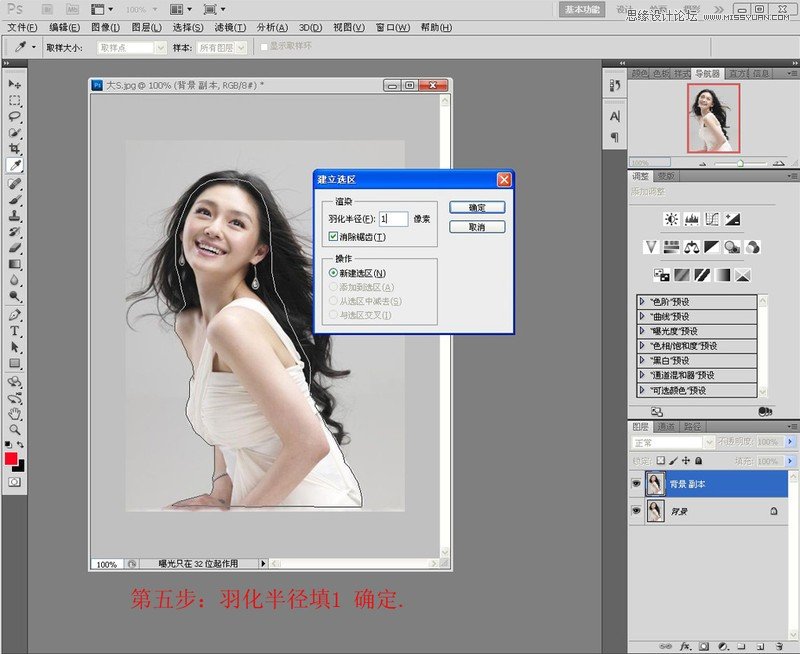Image resolution: width=800 pixels, height=654 pixels.
Task: Choose the Zoom magnifier tool
Action: coord(15,429)
